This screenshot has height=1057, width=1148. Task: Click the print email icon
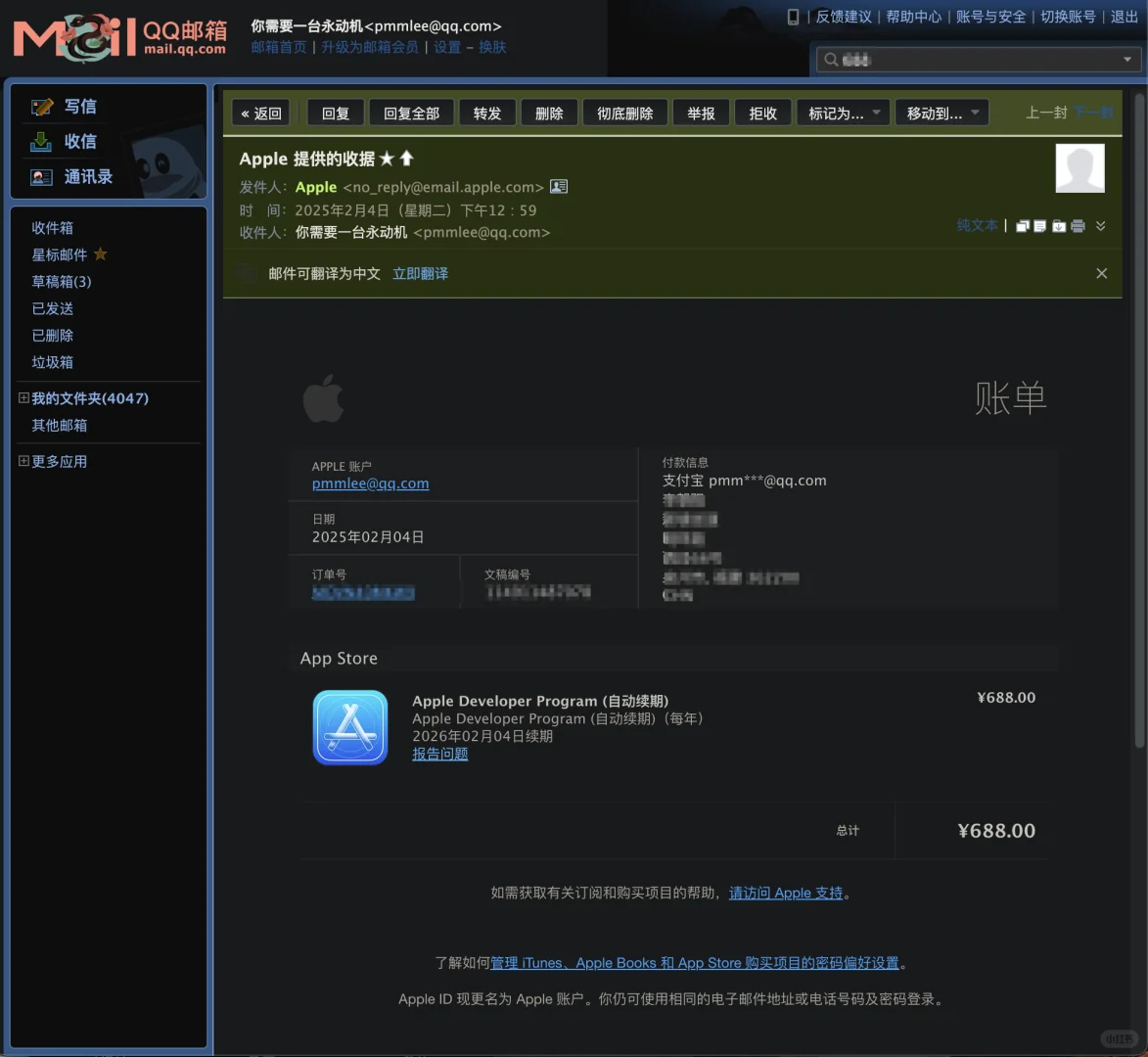click(1079, 226)
